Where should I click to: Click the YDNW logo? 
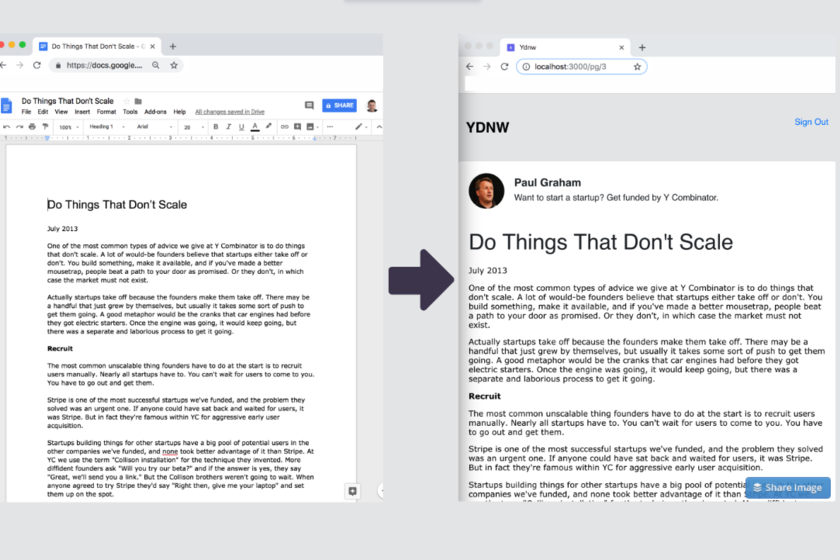pyautogui.click(x=488, y=128)
